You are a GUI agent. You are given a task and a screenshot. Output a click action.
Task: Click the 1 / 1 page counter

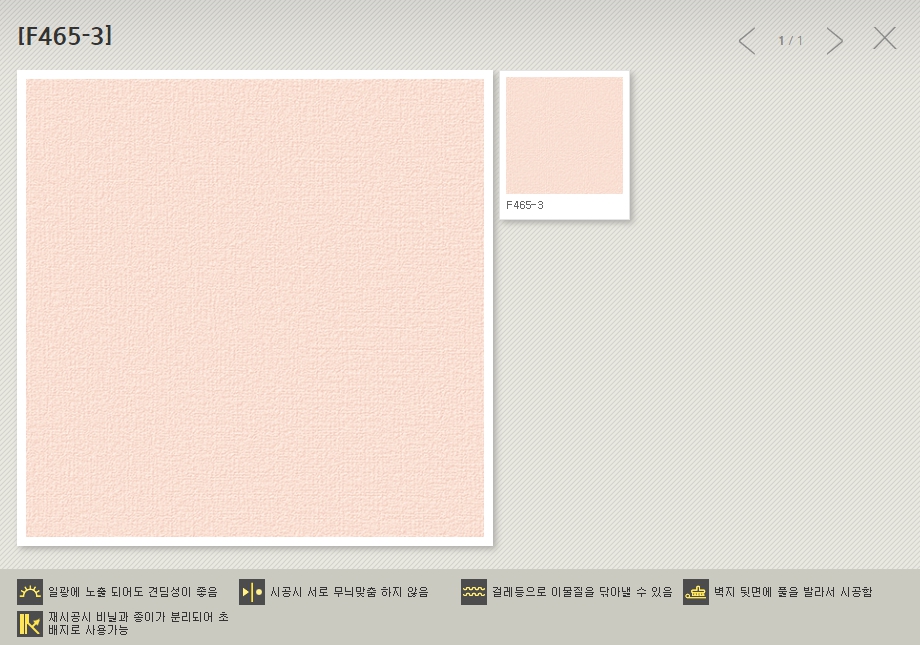point(791,41)
